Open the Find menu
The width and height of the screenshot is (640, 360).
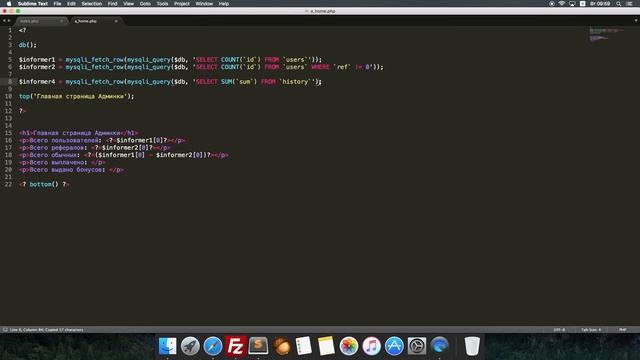point(112,4)
